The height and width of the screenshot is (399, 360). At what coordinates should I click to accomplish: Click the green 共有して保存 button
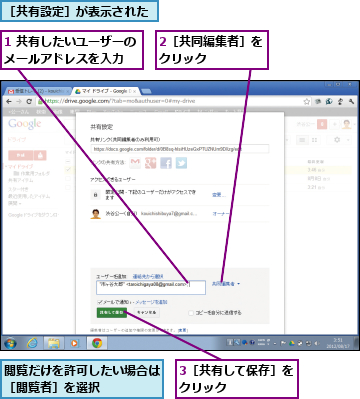pyautogui.click(x=112, y=312)
